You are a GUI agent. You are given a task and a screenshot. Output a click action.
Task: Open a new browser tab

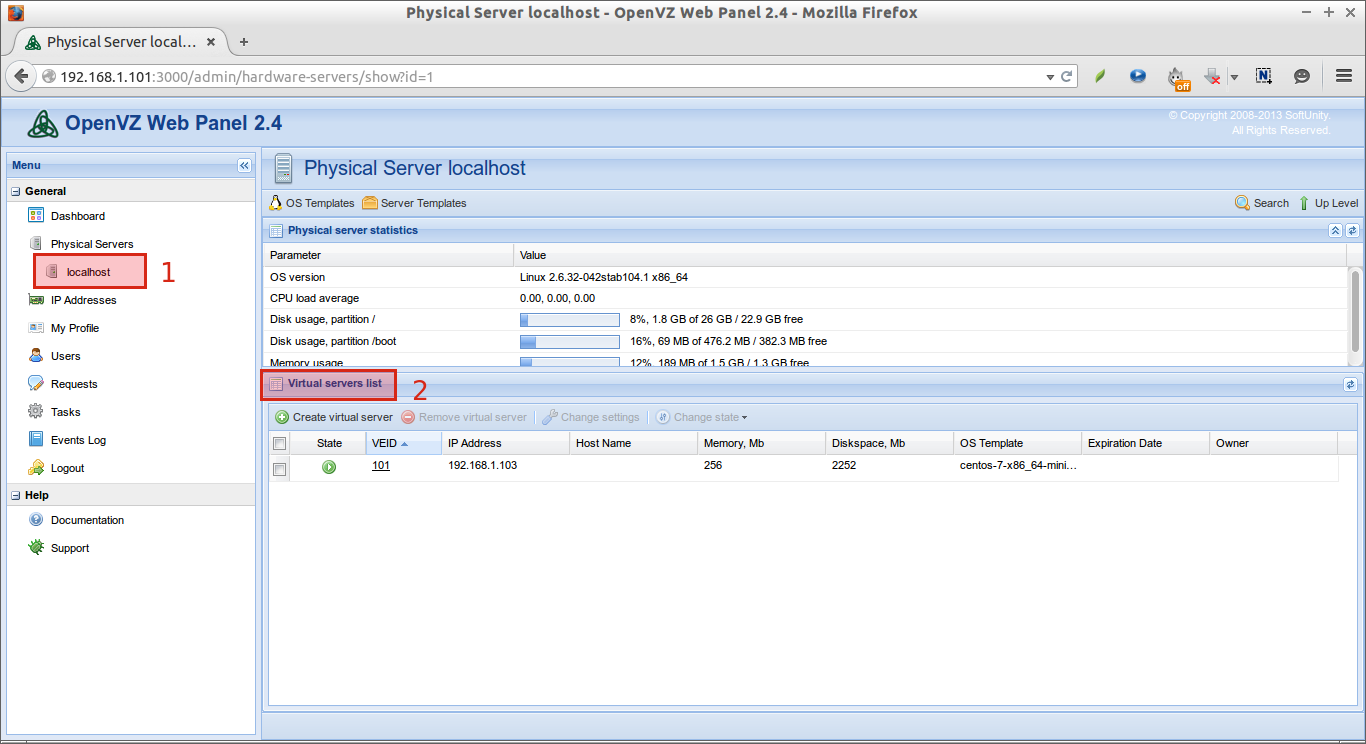(x=244, y=42)
